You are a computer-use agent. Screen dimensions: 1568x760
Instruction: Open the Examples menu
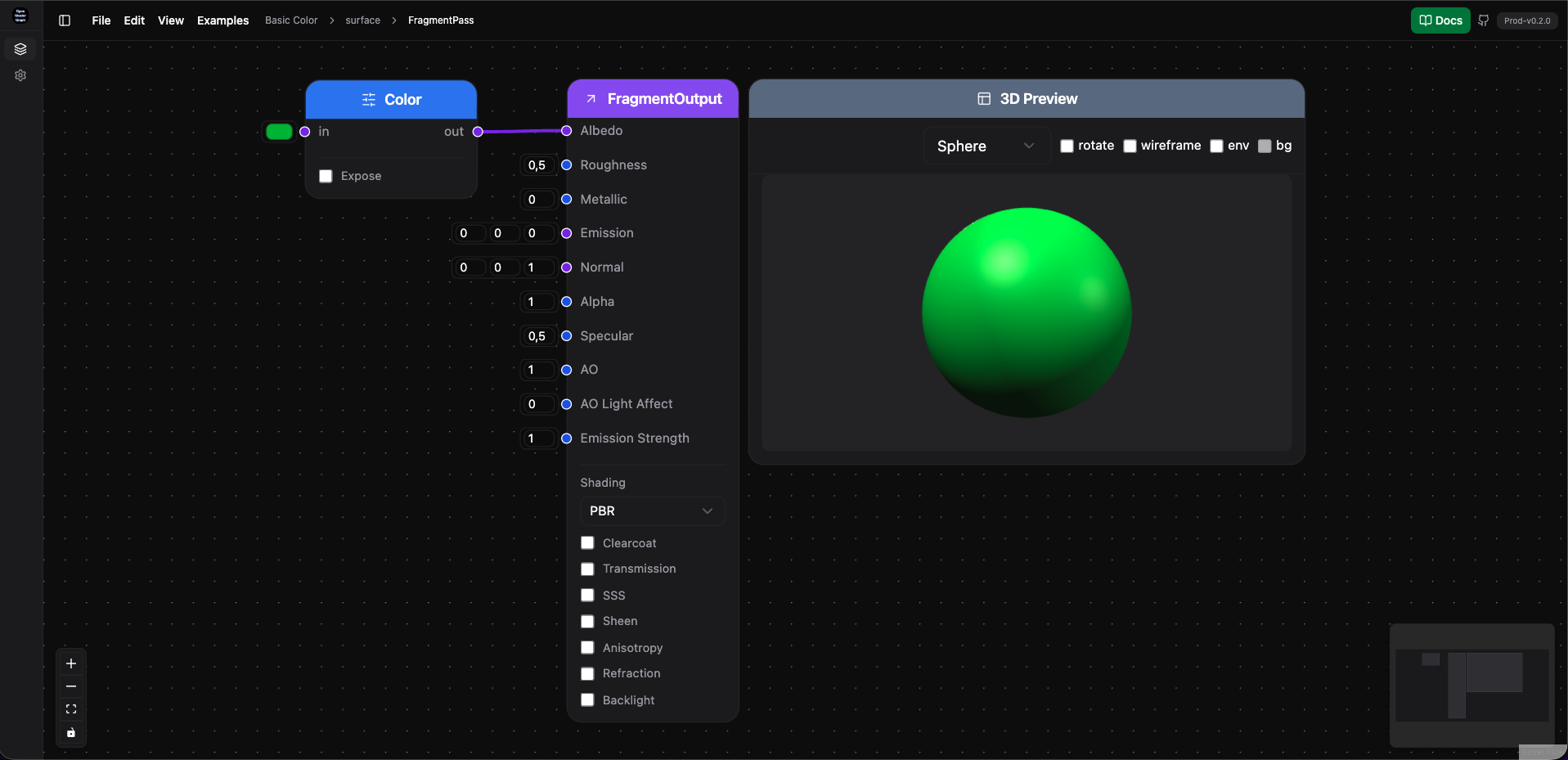pos(222,20)
